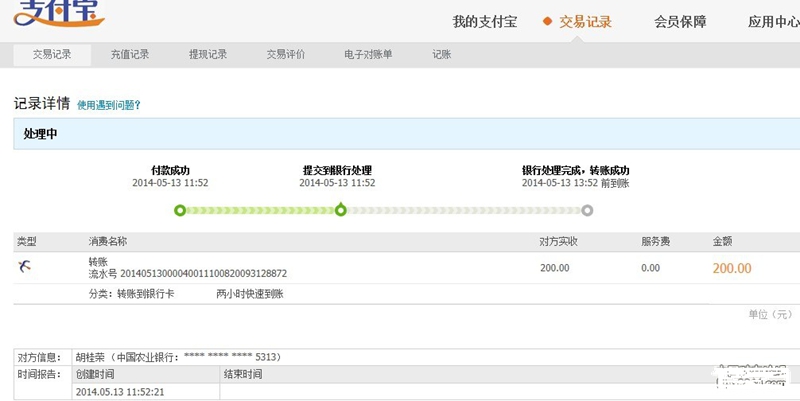Switch to the 交易评价 sub-tab
800x401 pixels.
coord(286,55)
